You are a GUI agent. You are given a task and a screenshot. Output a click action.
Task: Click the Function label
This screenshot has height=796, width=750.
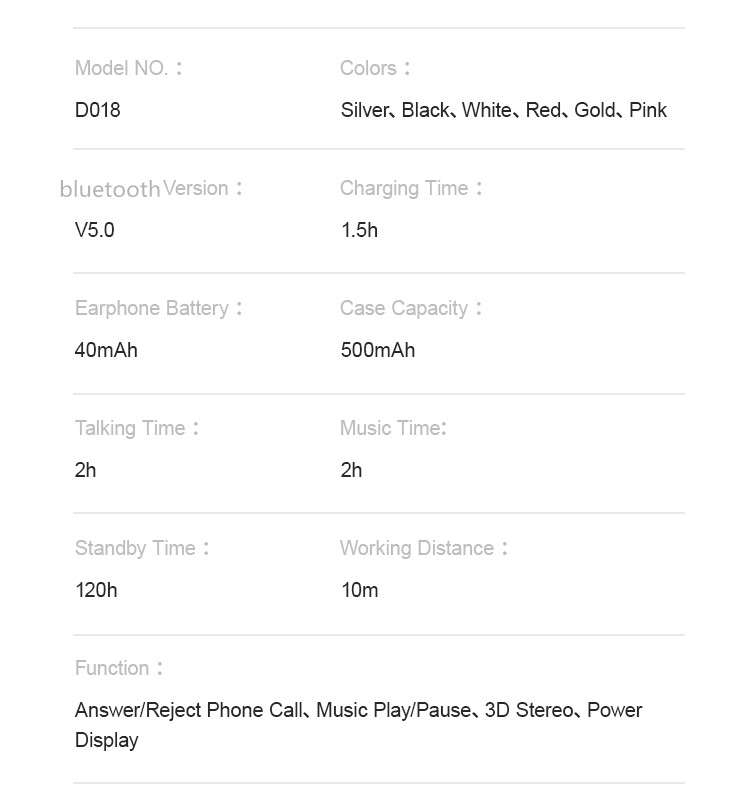tap(119, 668)
